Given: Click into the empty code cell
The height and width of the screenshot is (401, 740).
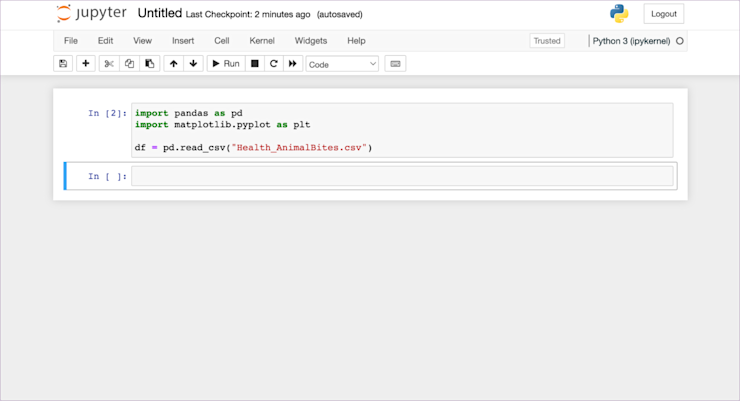Looking at the screenshot, I should point(402,176).
